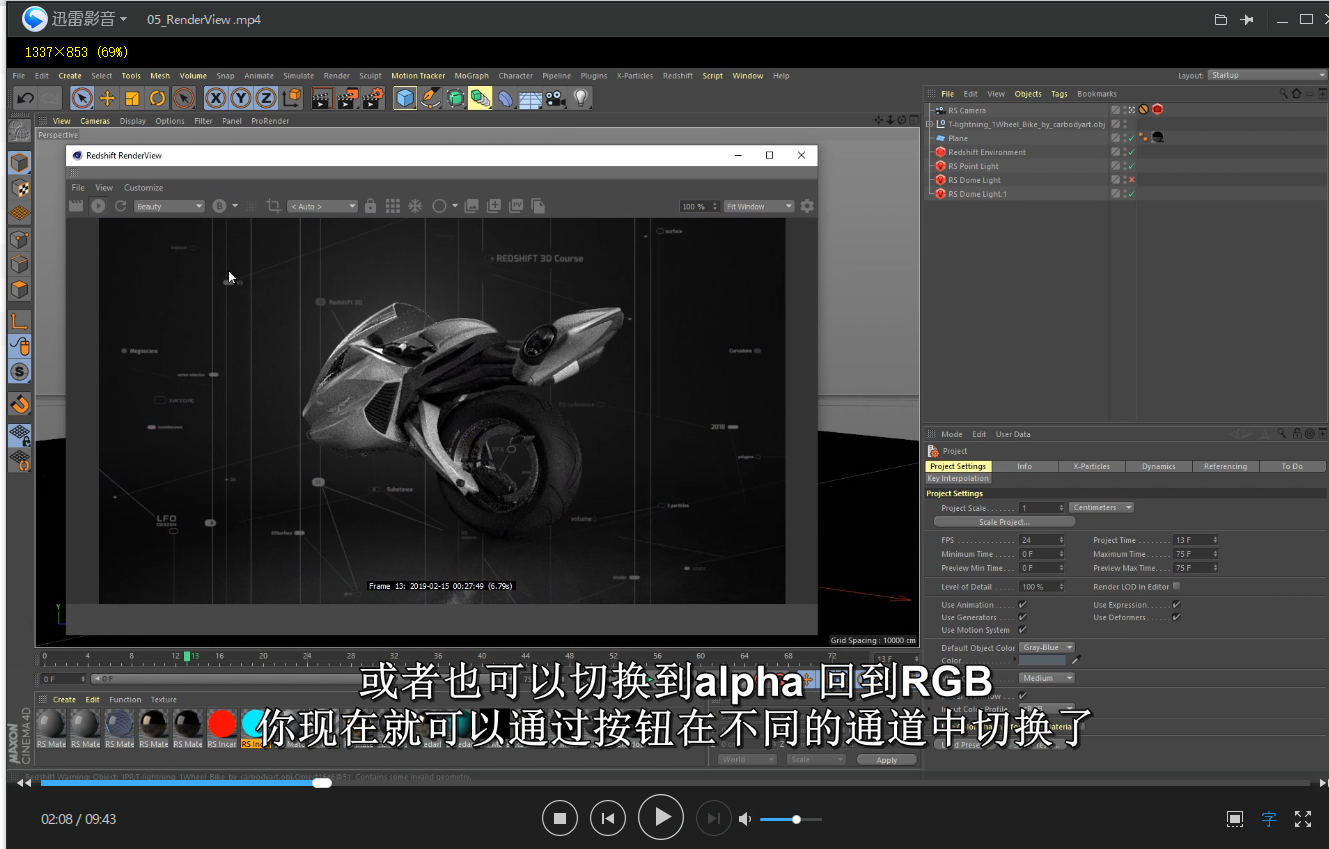The width and height of the screenshot is (1329, 849).
Task: Select the Move tool in the toolbar
Action: [107, 98]
